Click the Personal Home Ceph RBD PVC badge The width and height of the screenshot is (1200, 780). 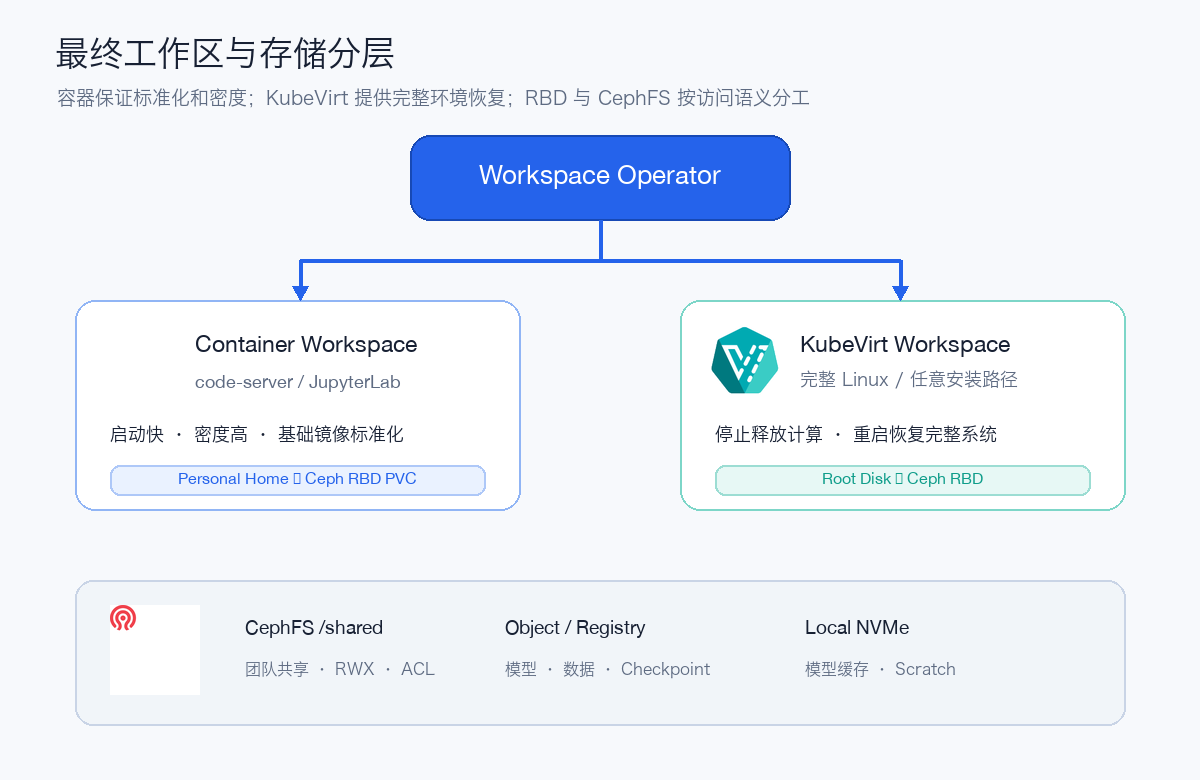(x=297, y=480)
